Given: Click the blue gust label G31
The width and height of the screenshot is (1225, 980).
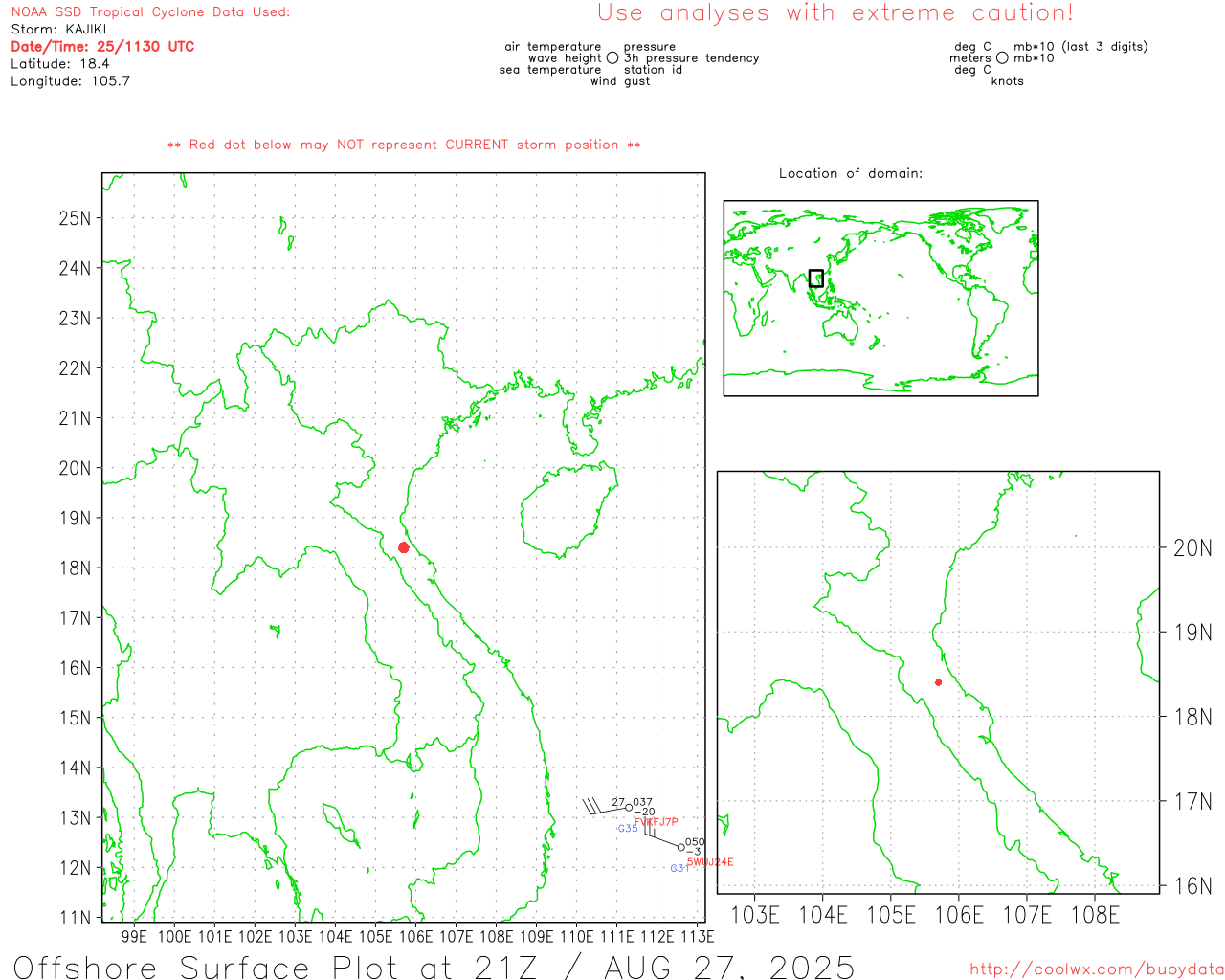Looking at the screenshot, I should (x=679, y=869).
